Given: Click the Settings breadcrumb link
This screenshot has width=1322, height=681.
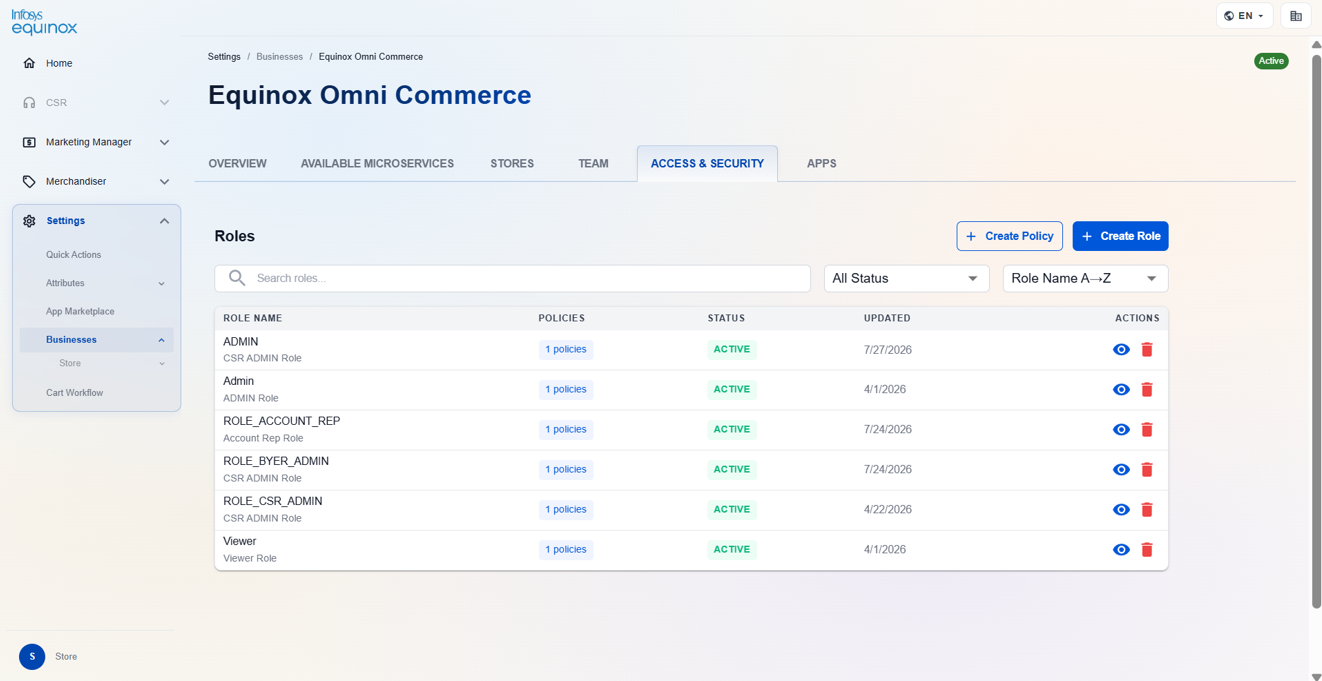Looking at the screenshot, I should [x=224, y=57].
